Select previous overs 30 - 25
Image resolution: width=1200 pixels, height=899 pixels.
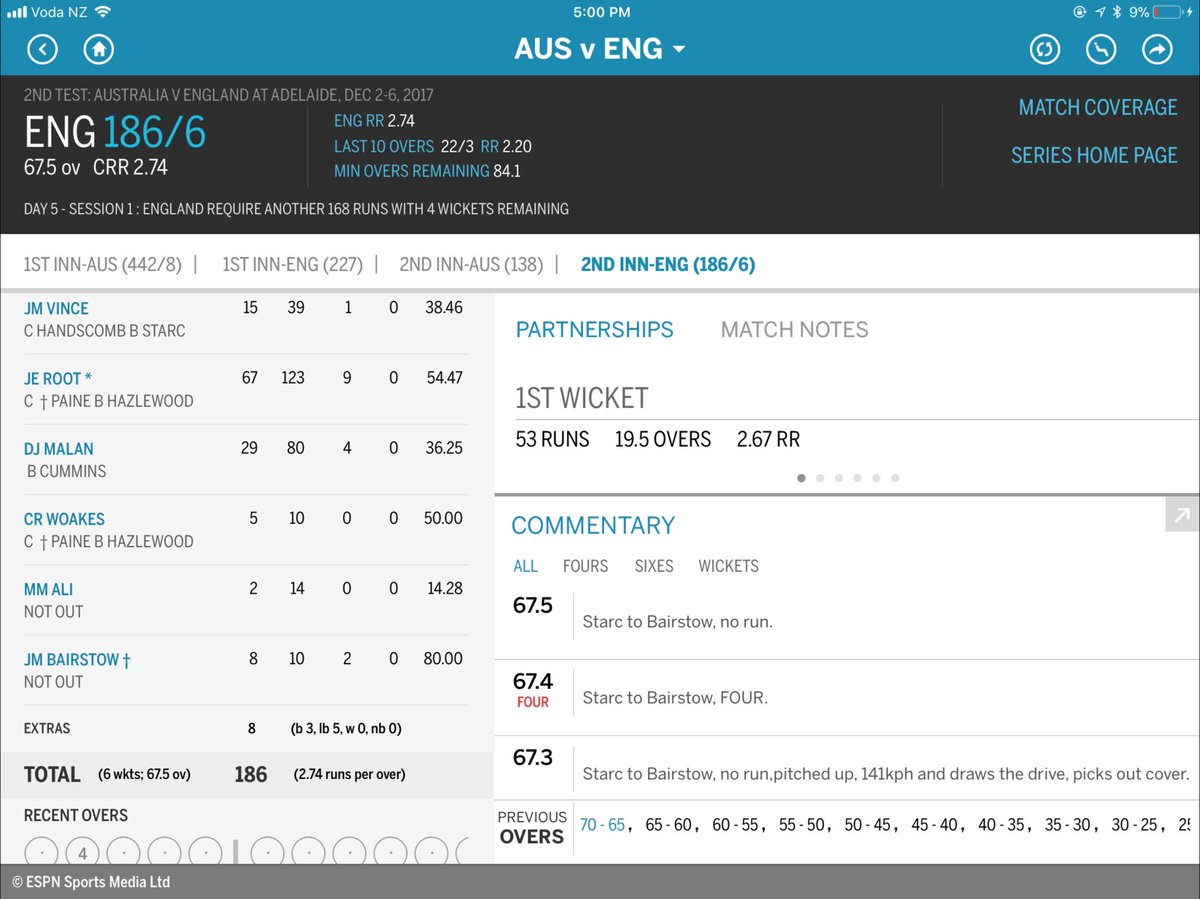[1133, 825]
